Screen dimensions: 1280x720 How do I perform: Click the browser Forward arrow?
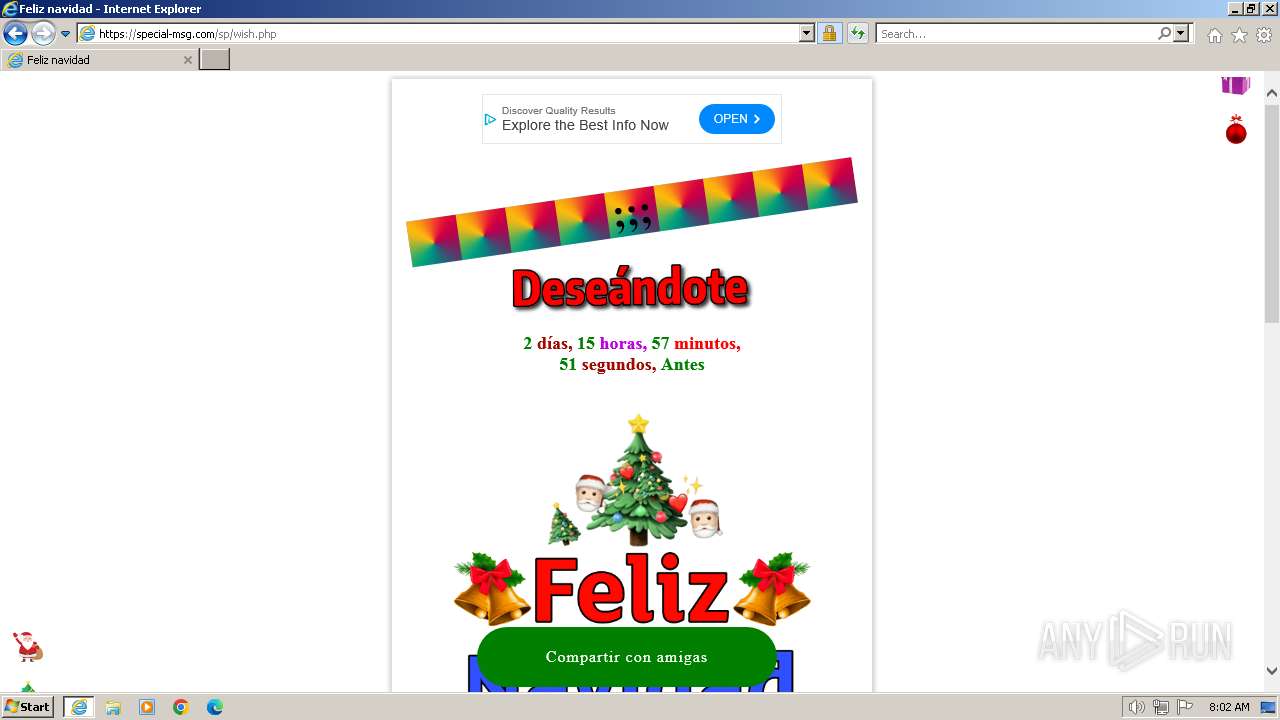tap(43, 34)
